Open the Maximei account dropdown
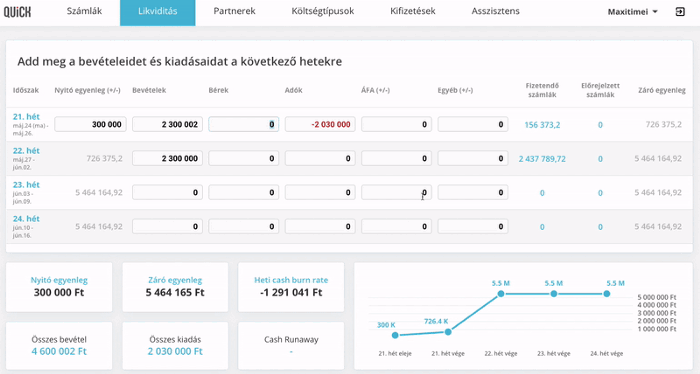The height and width of the screenshot is (374, 700). [632, 12]
